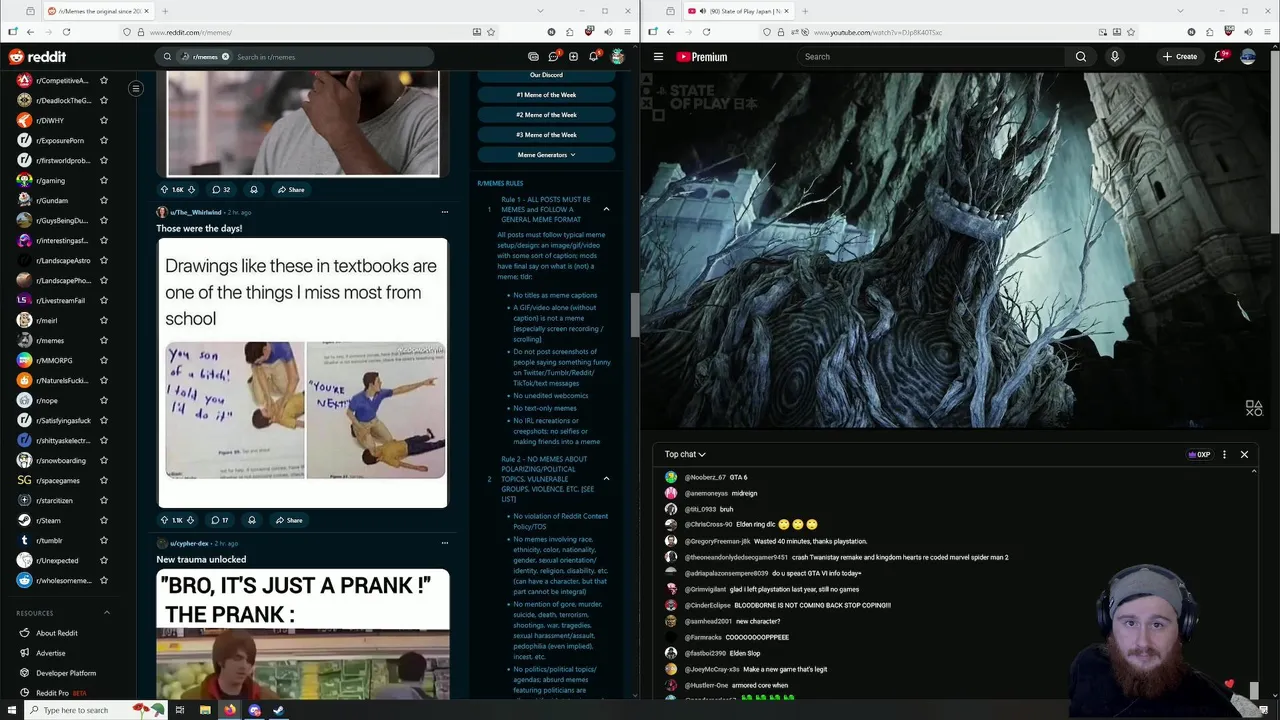Image resolution: width=1280 pixels, height=720 pixels.
Task: Toggle favorite star for r/memes
Action: (103, 340)
